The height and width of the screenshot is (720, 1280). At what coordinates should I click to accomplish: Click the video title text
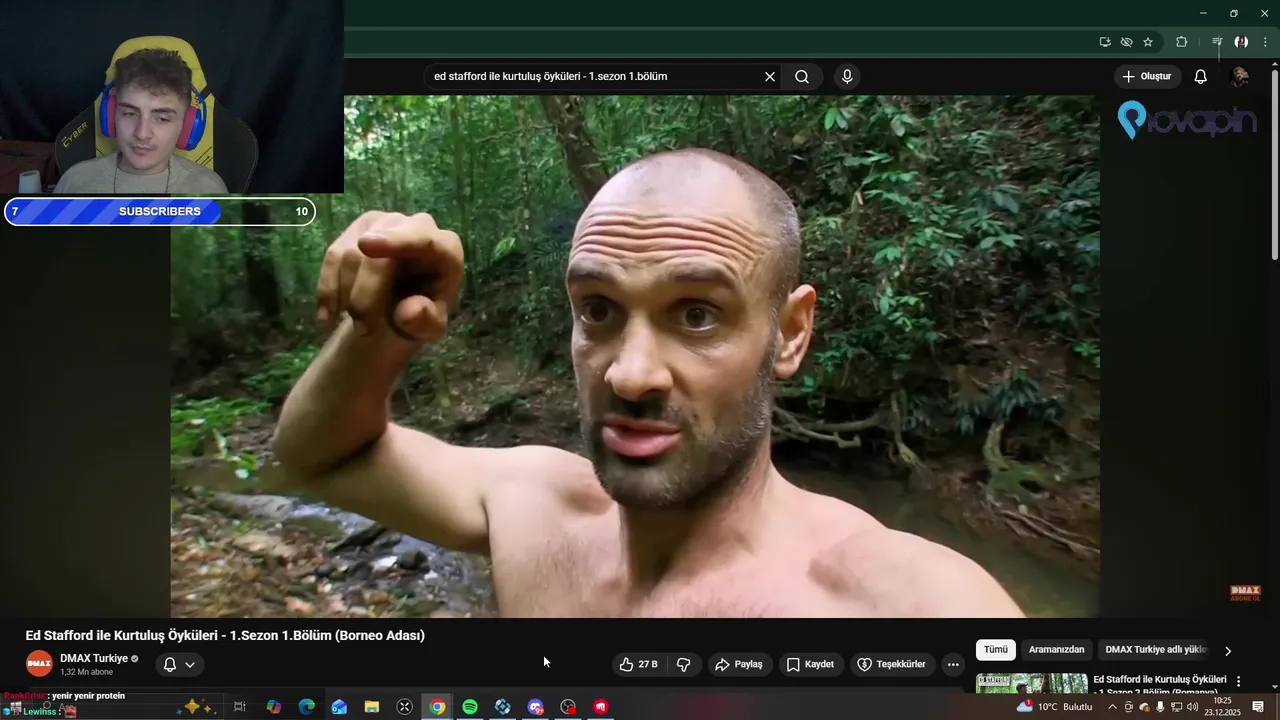click(225, 636)
